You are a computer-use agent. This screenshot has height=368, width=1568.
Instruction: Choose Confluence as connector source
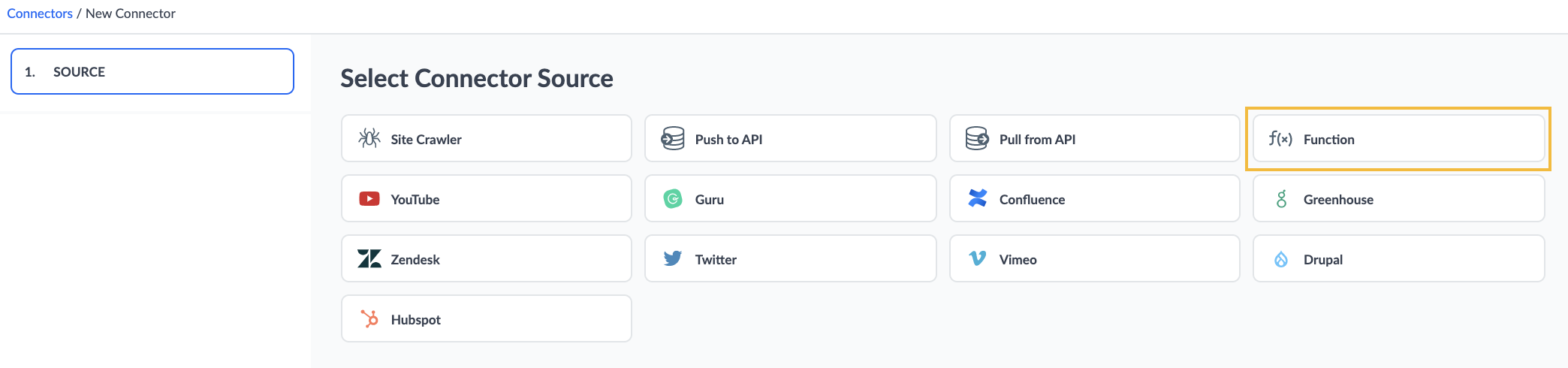tap(1094, 198)
